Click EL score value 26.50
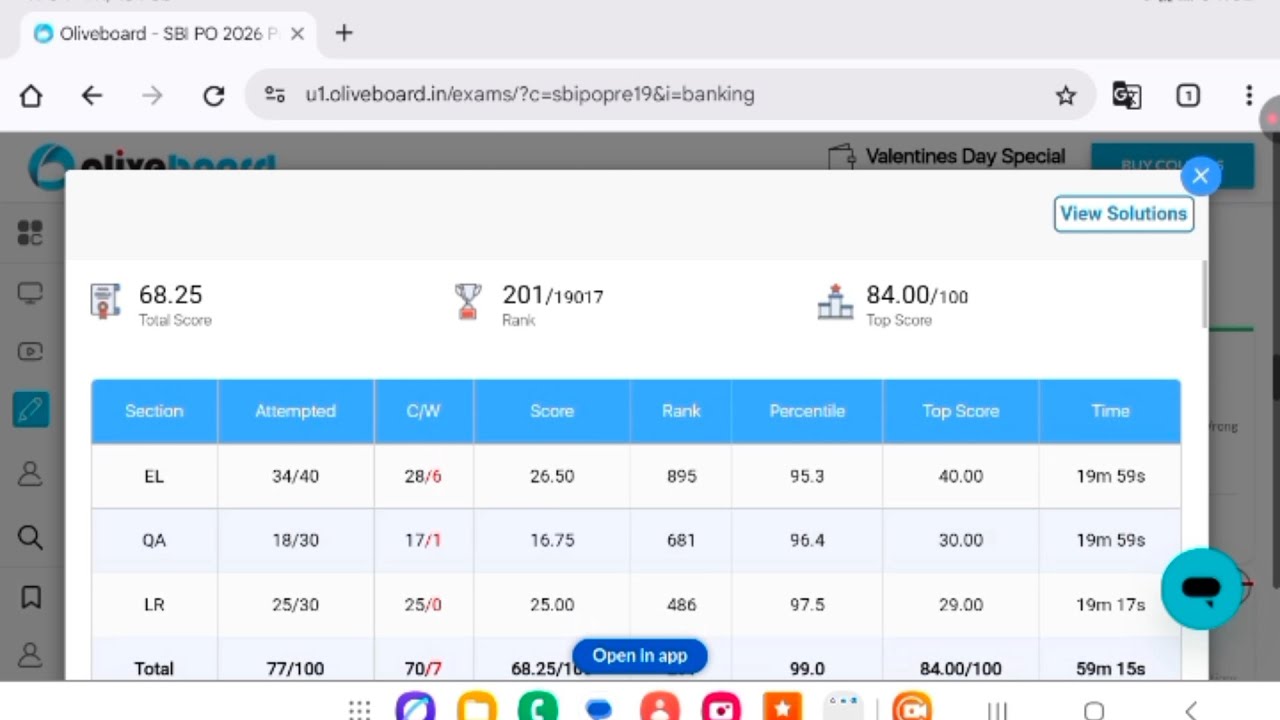 point(552,476)
